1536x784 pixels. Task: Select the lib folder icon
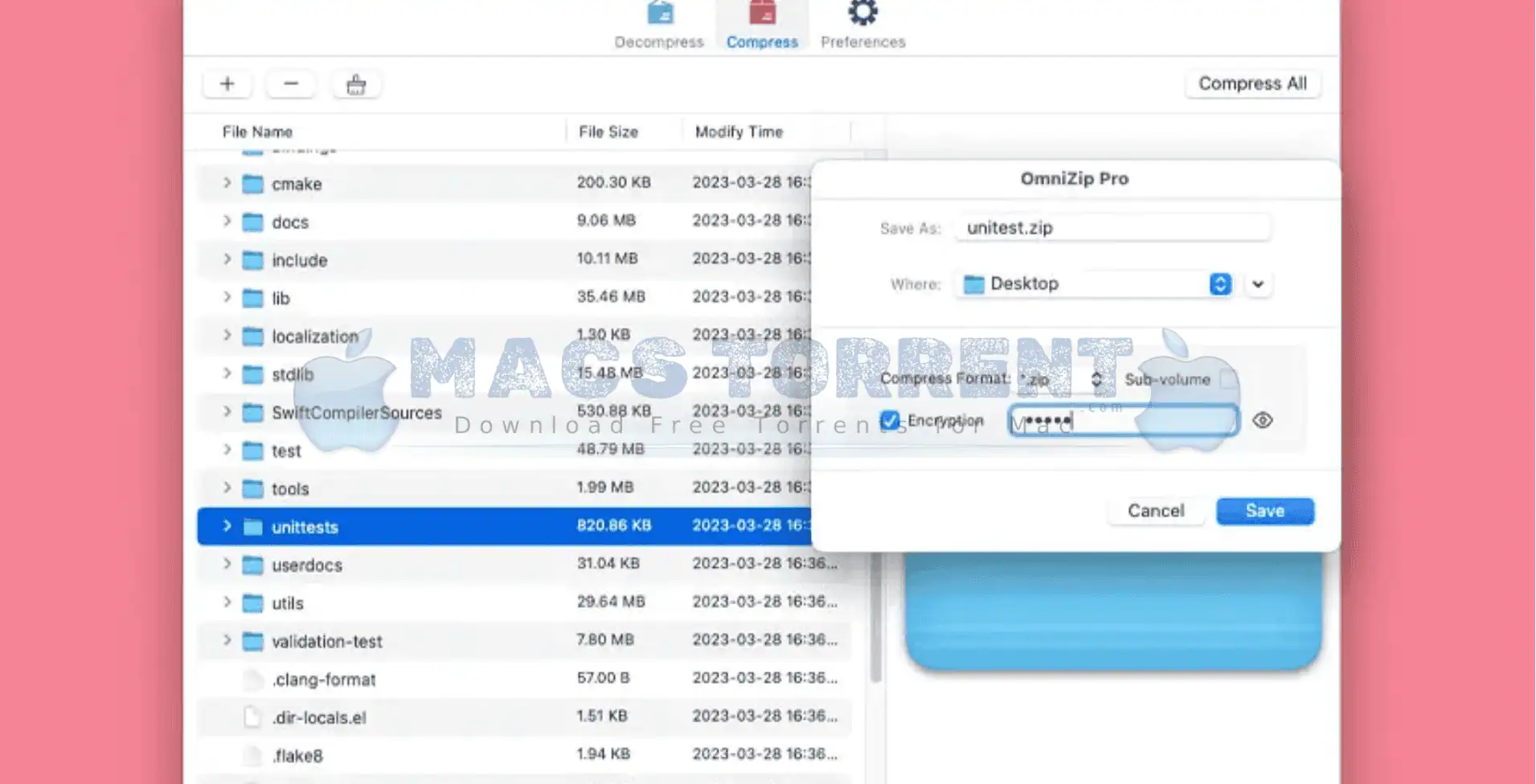pos(252,298)
